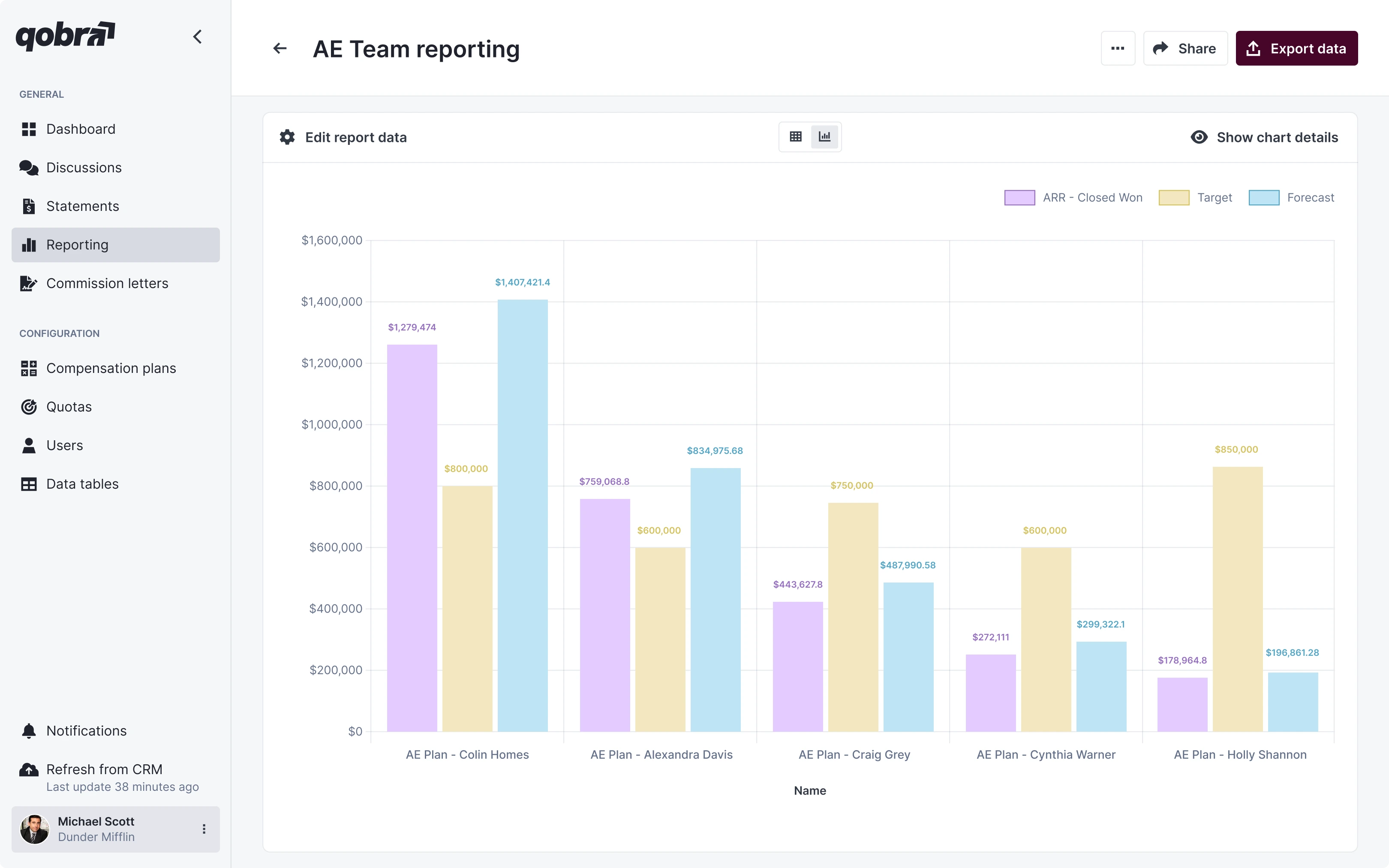The width and height of the screenshot is (1389, 868).
Task: Click Craig Grey's $750,000 target bar
Action: (853, 617)
